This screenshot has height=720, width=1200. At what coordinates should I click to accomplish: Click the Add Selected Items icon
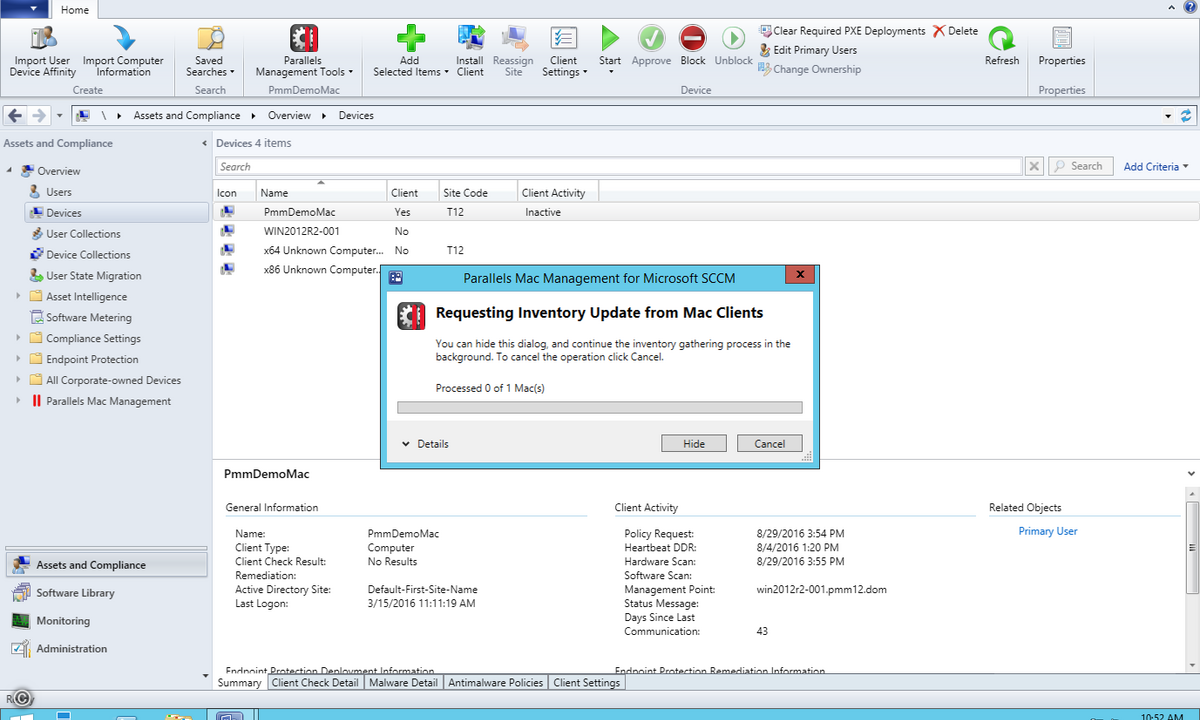click(x=410, y=39)
